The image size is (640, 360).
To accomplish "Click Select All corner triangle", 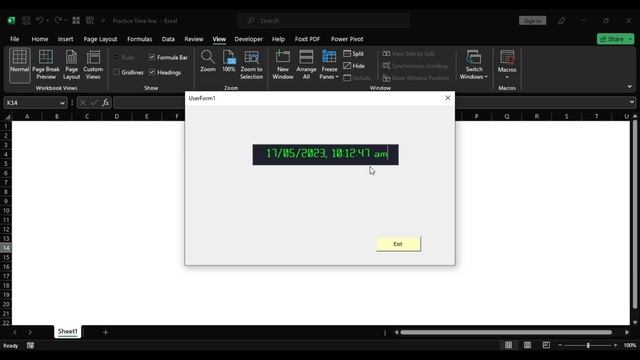I will (x=7, y=116).
